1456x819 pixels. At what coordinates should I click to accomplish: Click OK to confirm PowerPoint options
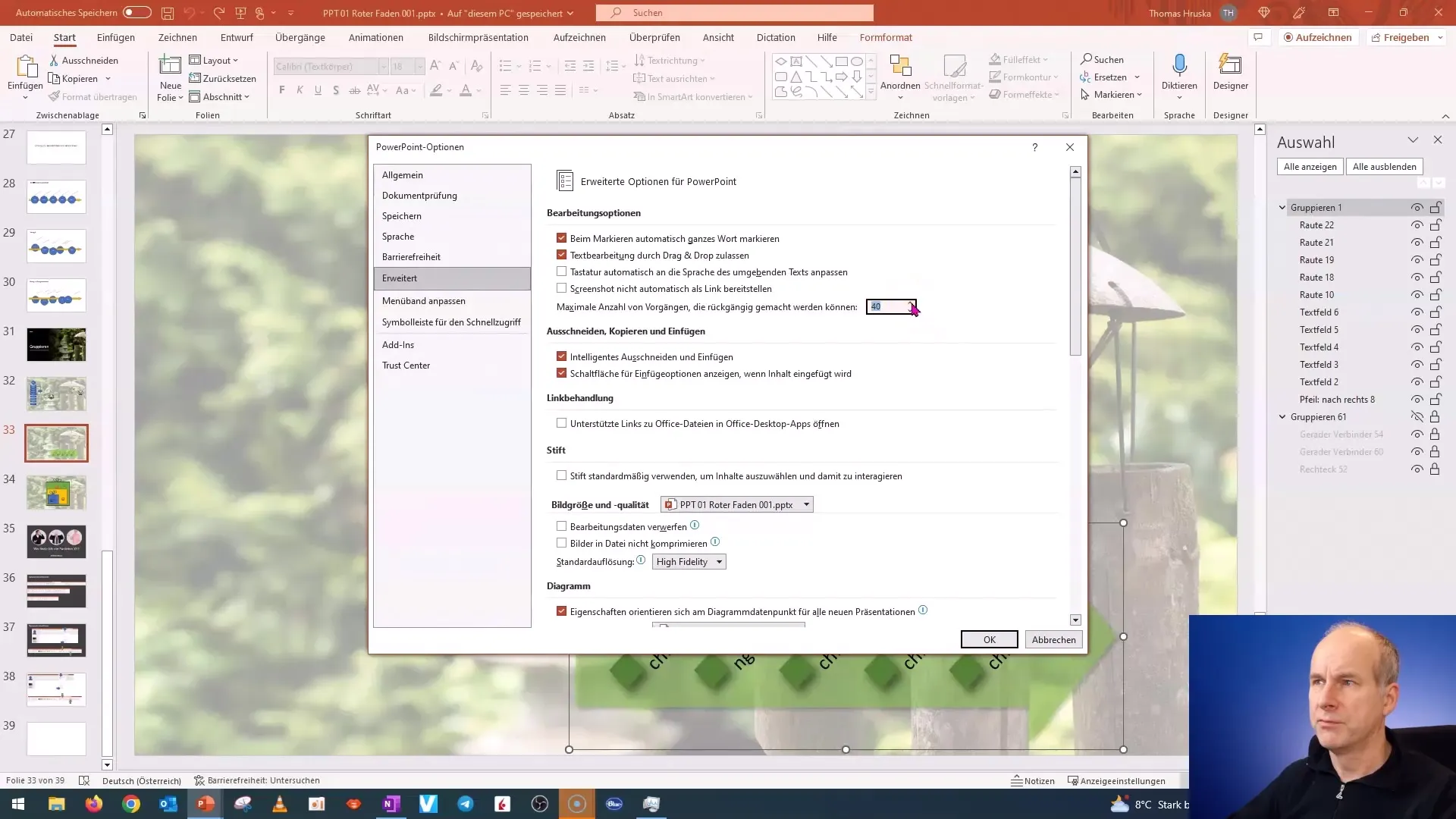coord(989,639)
